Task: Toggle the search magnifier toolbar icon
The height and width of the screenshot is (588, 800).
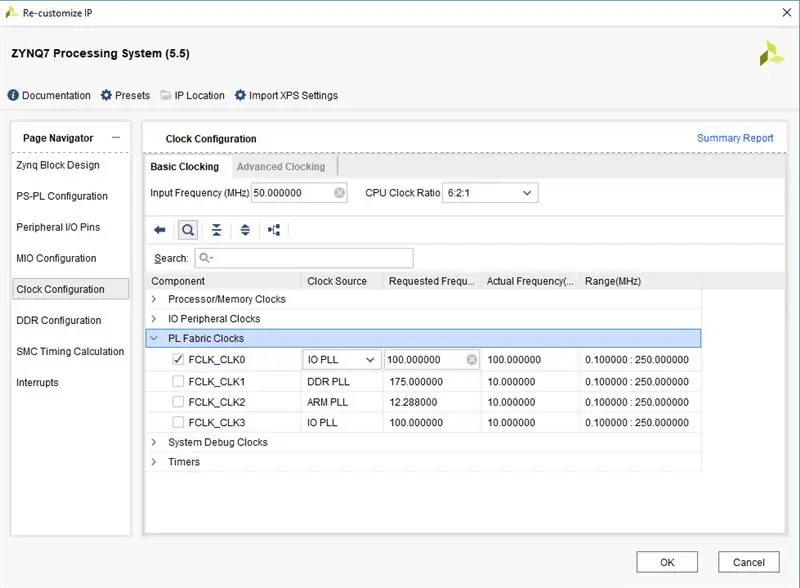Action: point(188,230)
